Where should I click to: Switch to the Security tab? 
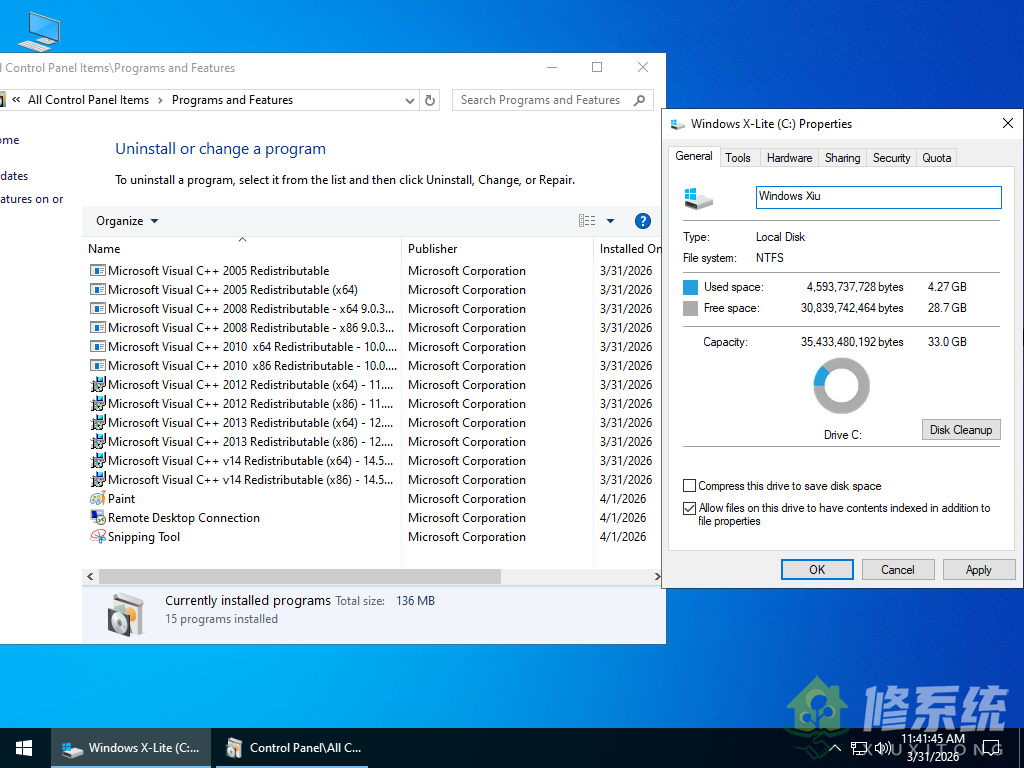pos(891,157)
